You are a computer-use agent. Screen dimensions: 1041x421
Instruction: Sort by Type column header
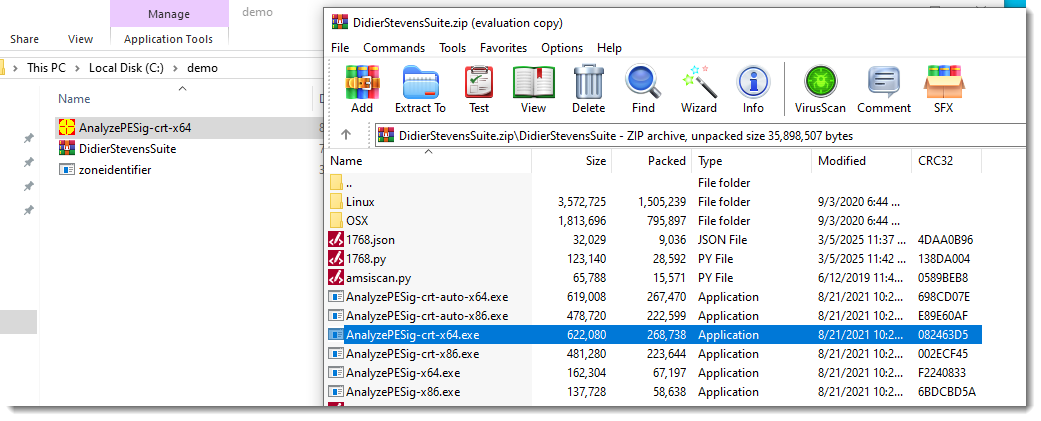click(x=751, y=161)
